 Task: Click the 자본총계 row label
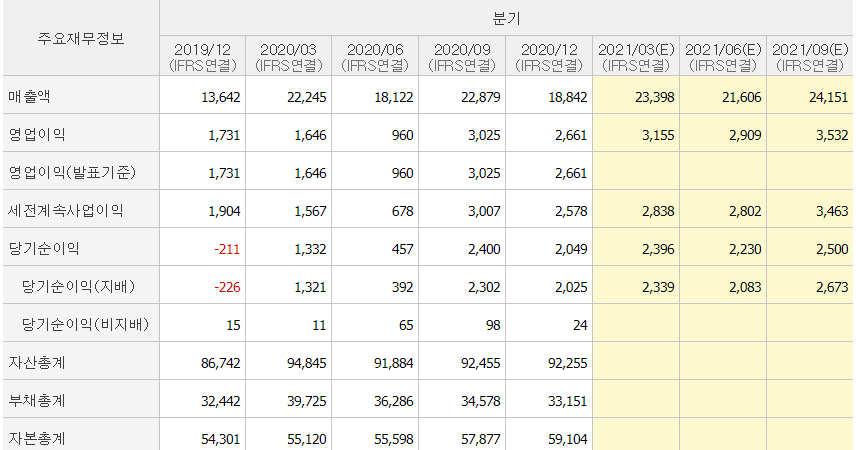pos(37,438)
